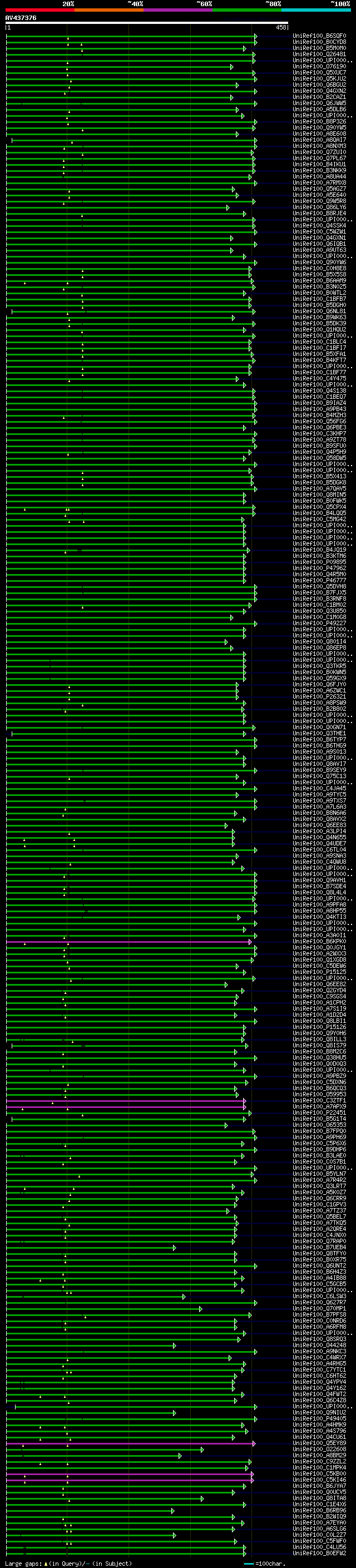Viewport: 356px width, 1568px height.
Task: Click the arrowhead ending the UniRef100_B6SQF0 bar
Action: click(x=255, y=37)
